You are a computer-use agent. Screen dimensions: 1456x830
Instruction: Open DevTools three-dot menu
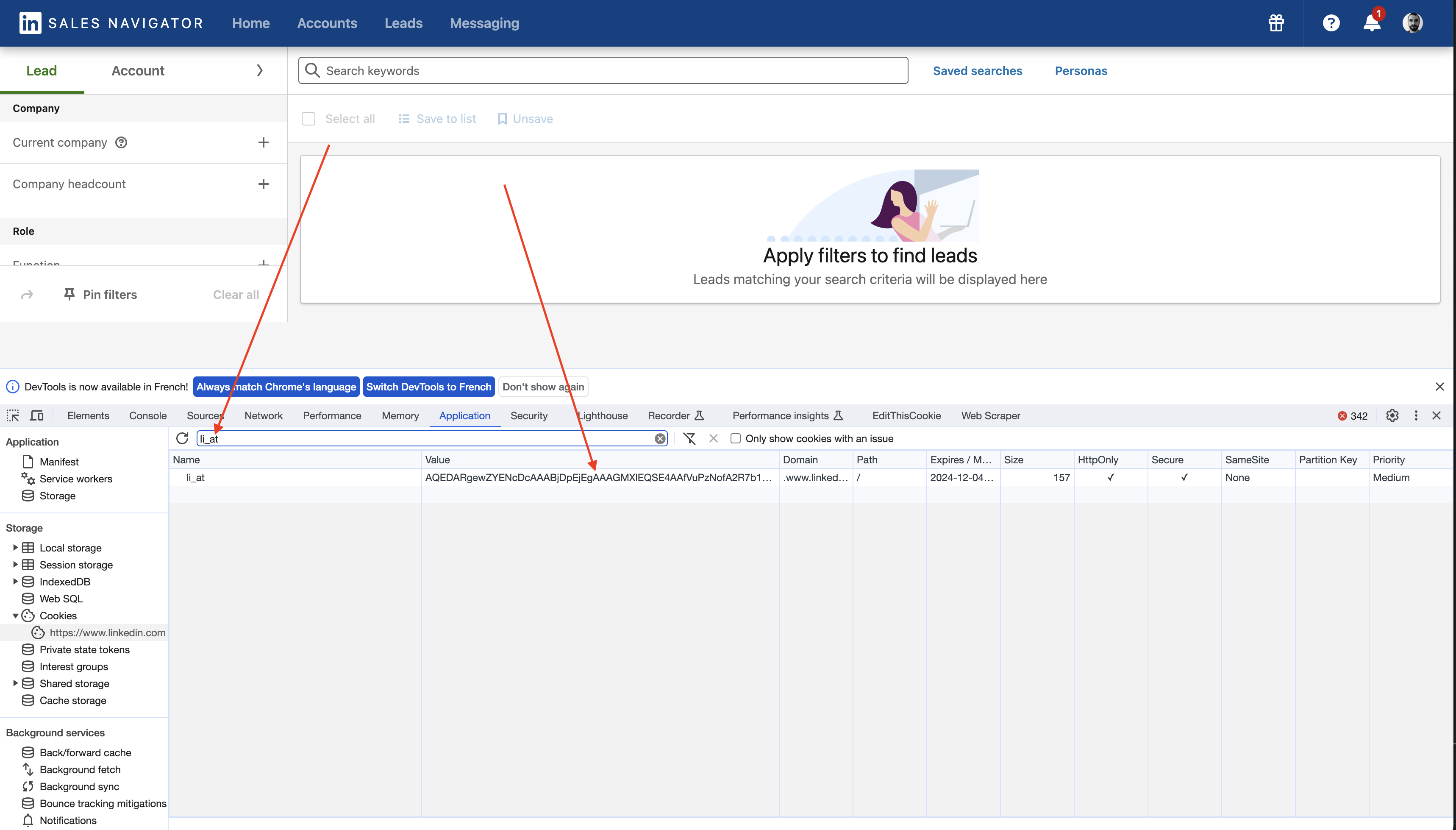tap(1416, 415)
